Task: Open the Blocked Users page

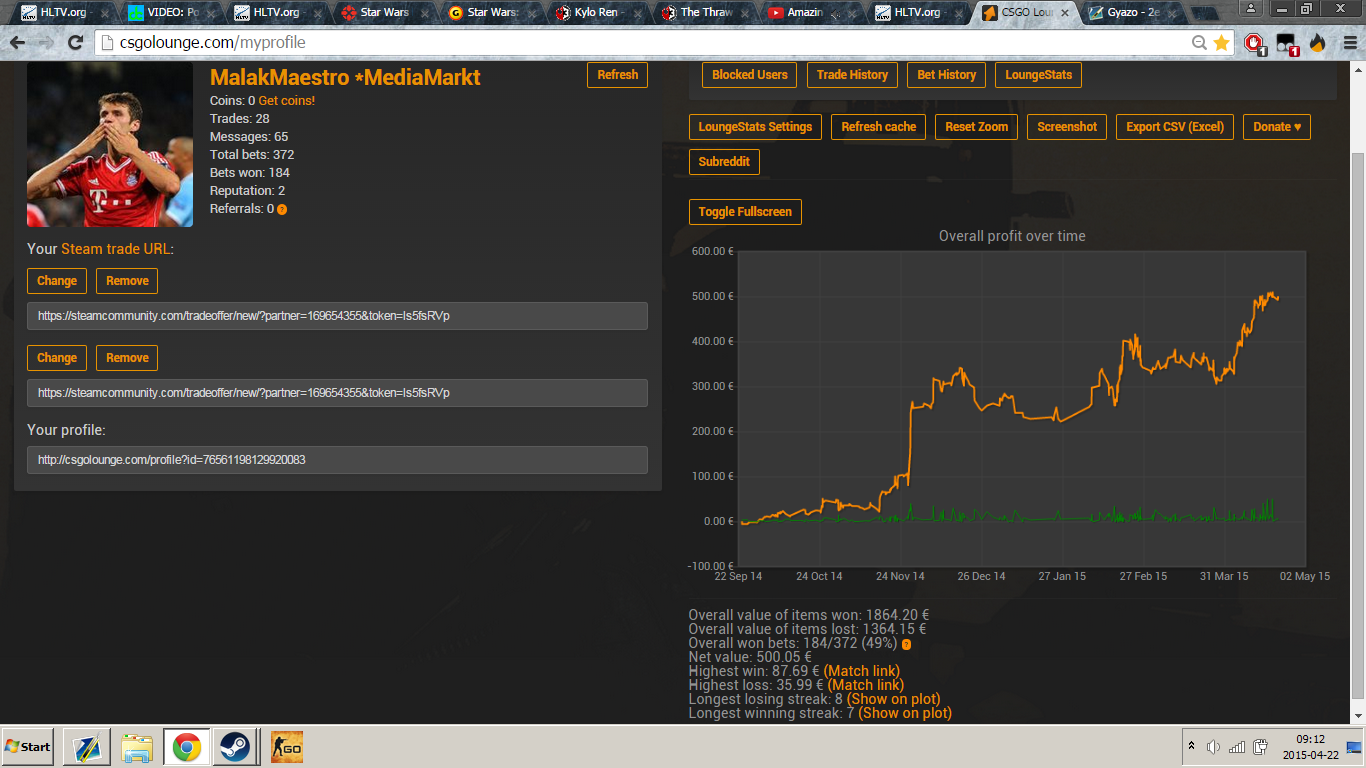Action: point(750,75)
